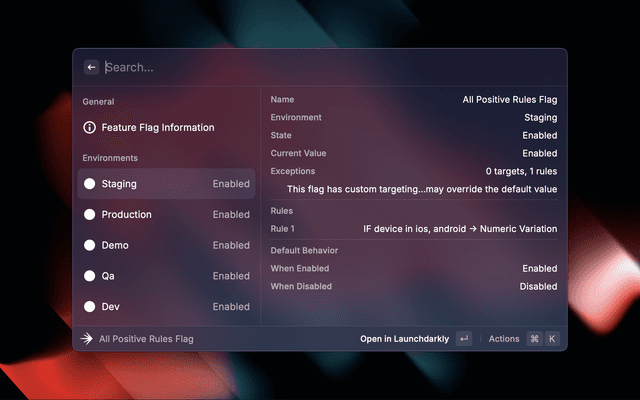
Task: Open the Actions menu
Action: [x=504, y=339]
